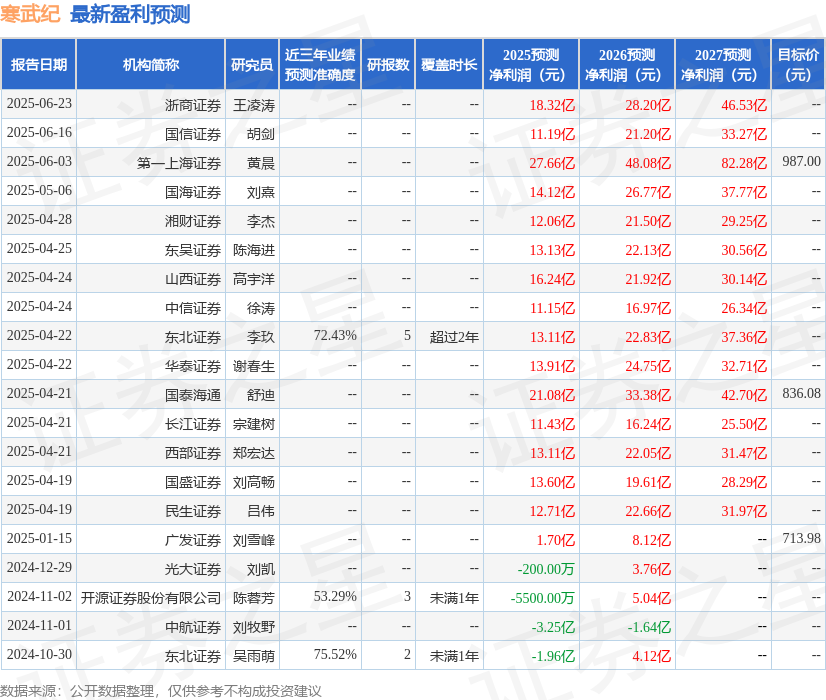This screenshot has width=826, height=700.
Task: Click the 覆盖时长 column header
Action: tap(451, 63)
